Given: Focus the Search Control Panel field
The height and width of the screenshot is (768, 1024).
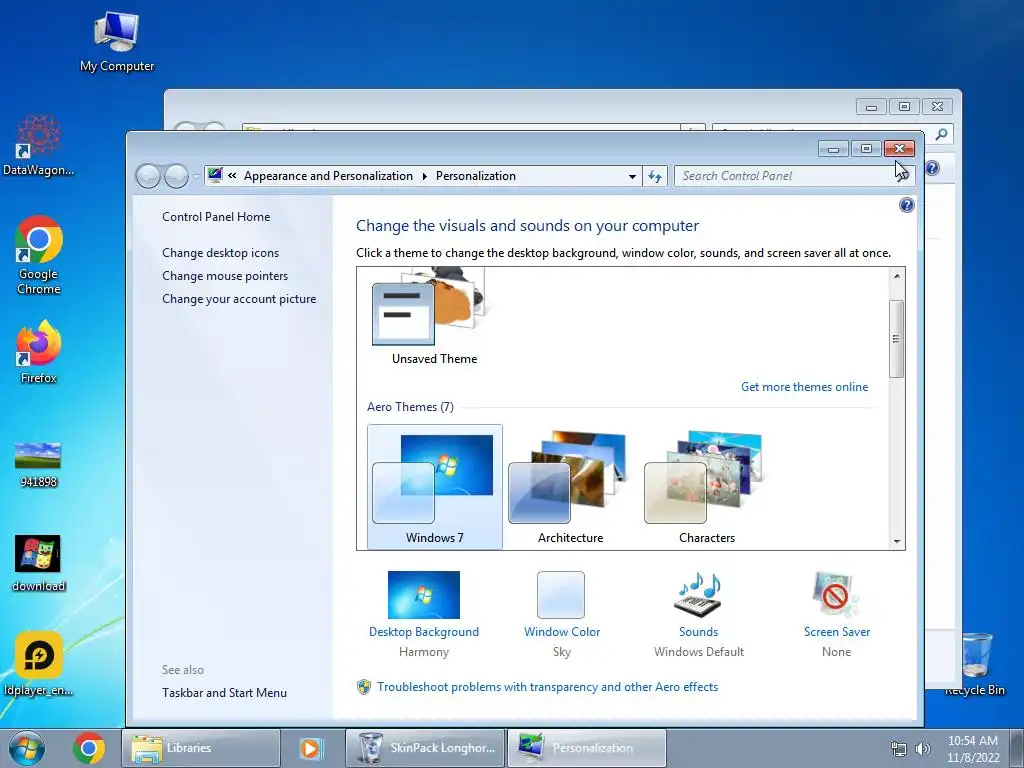Looking at the screenshot, I should coord(793,176).
